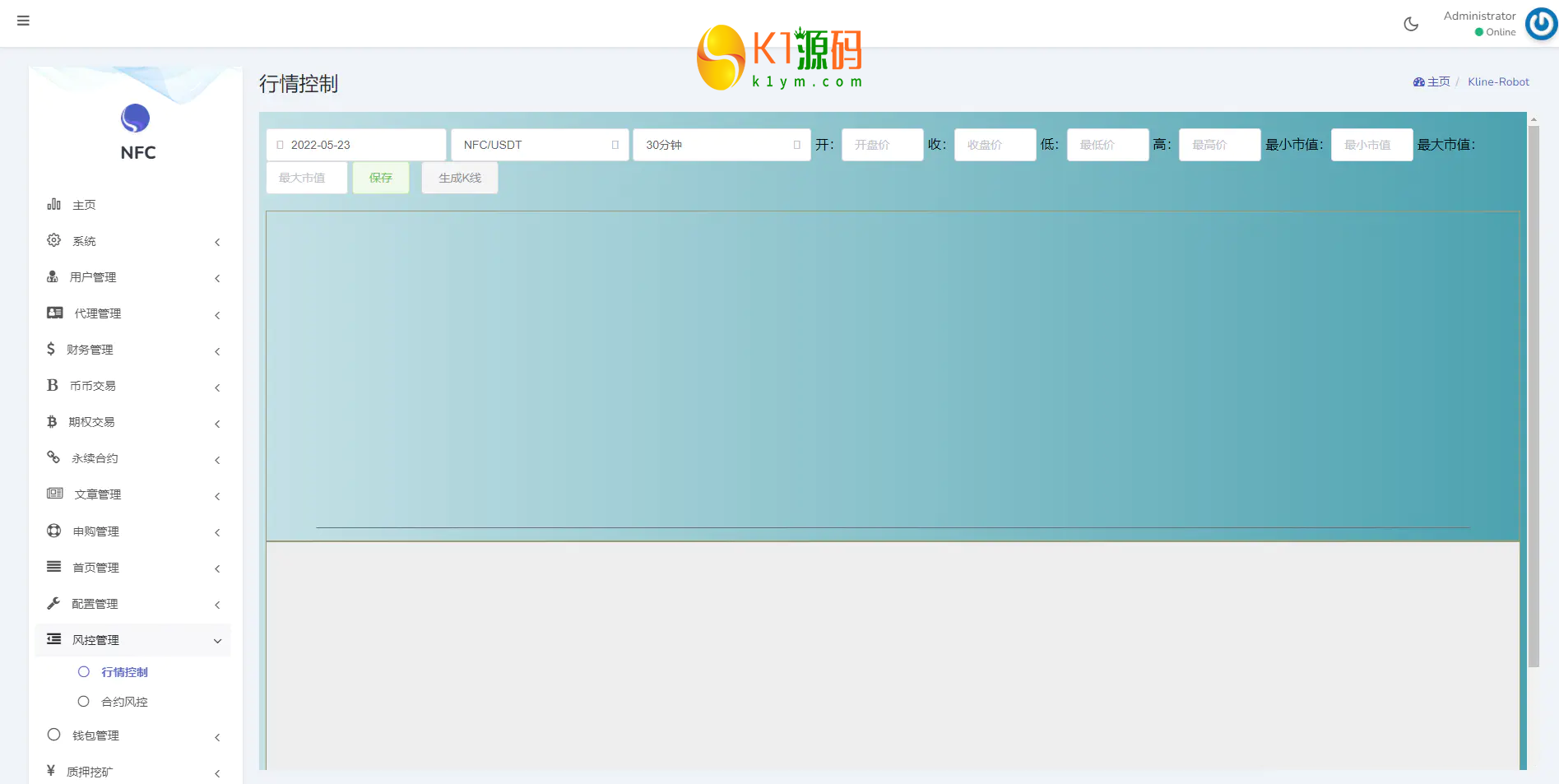Click the 保存 save button
This screenshot has height=784, width=1559.
[x=381, y=178]
